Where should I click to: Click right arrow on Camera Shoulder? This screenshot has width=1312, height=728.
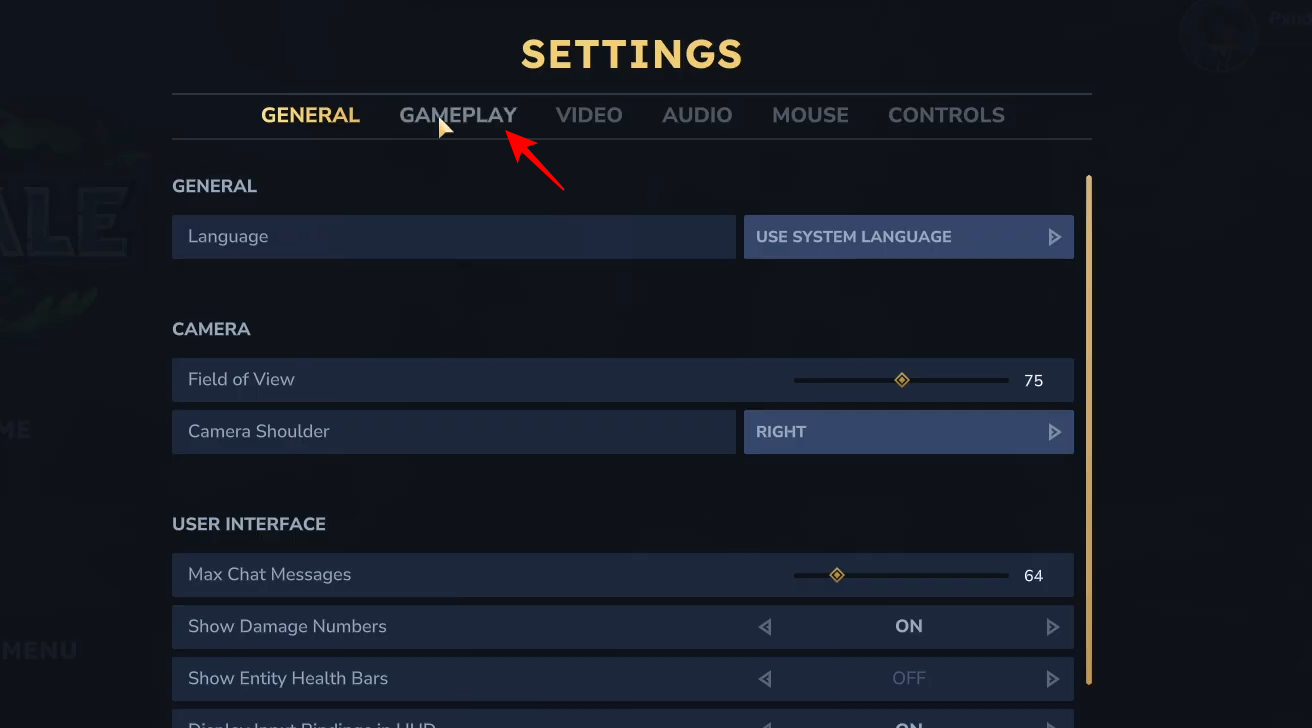[x=1054, y=432]
